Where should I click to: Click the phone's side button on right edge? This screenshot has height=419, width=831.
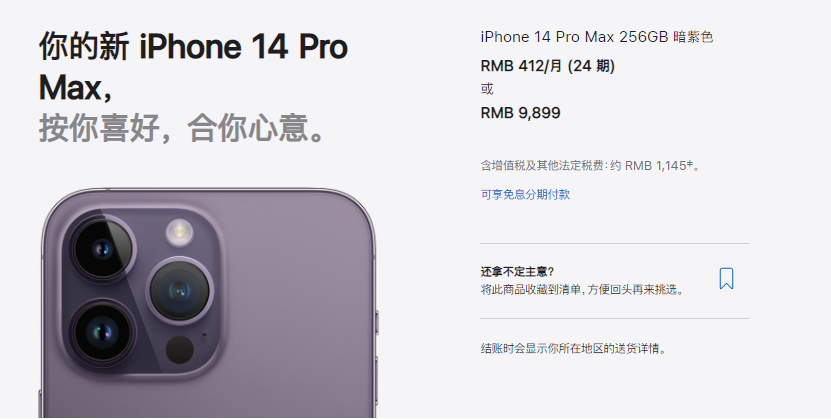[377, 323]
